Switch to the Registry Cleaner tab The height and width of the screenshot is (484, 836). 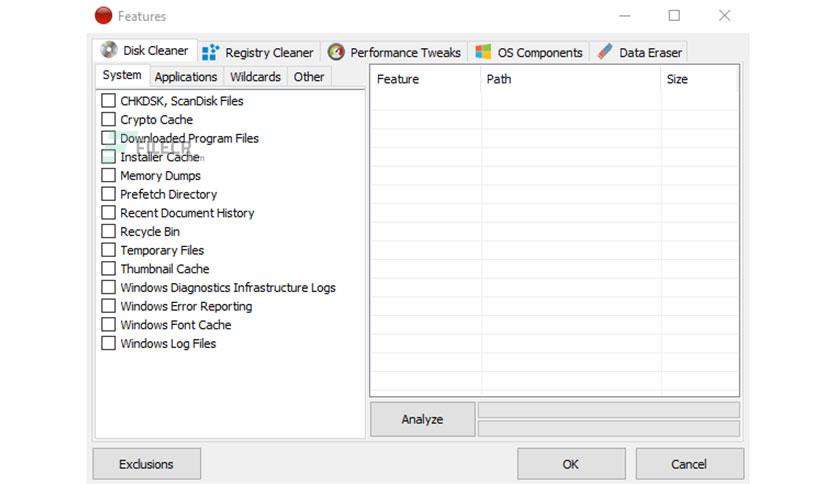[x=259, y=52]
